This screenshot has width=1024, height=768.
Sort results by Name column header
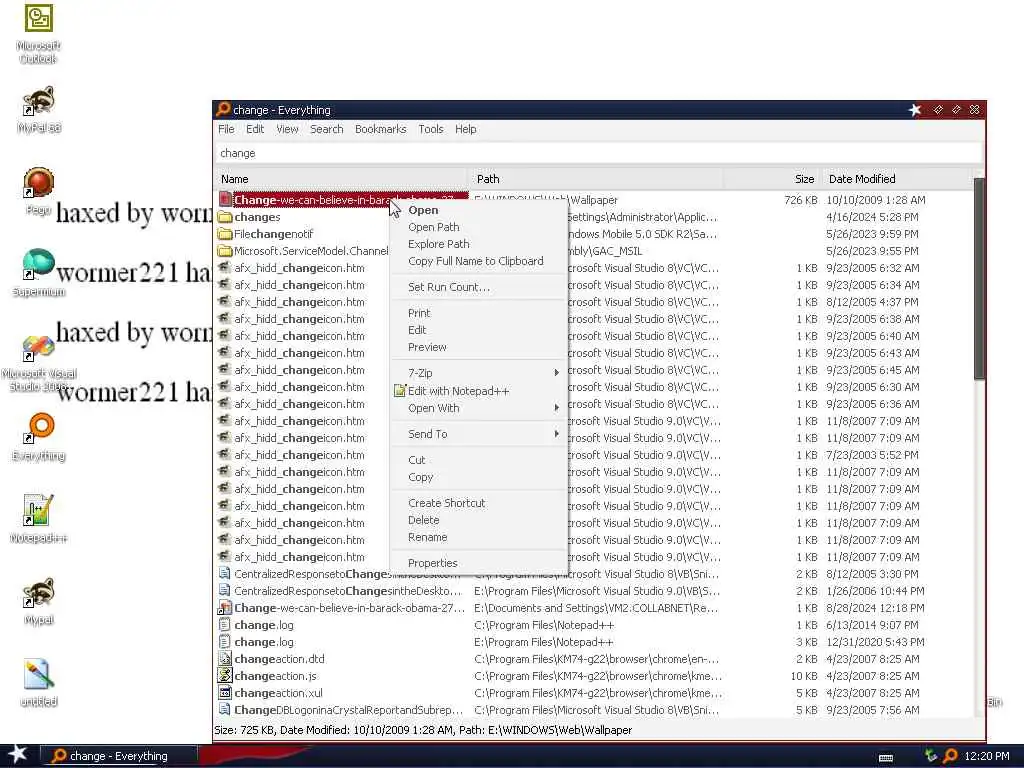341,179
